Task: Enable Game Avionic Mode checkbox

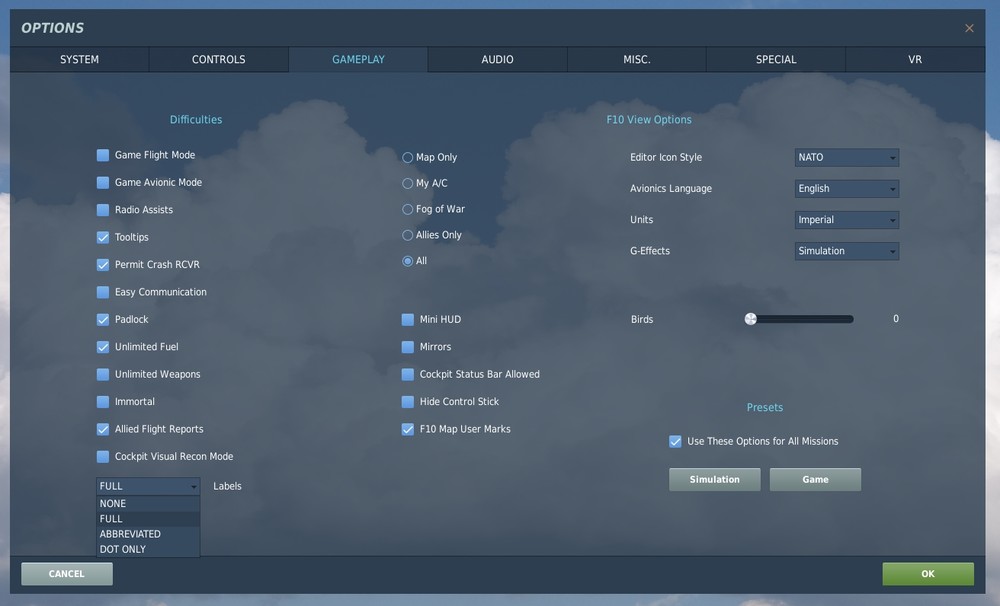Action: 103,182
